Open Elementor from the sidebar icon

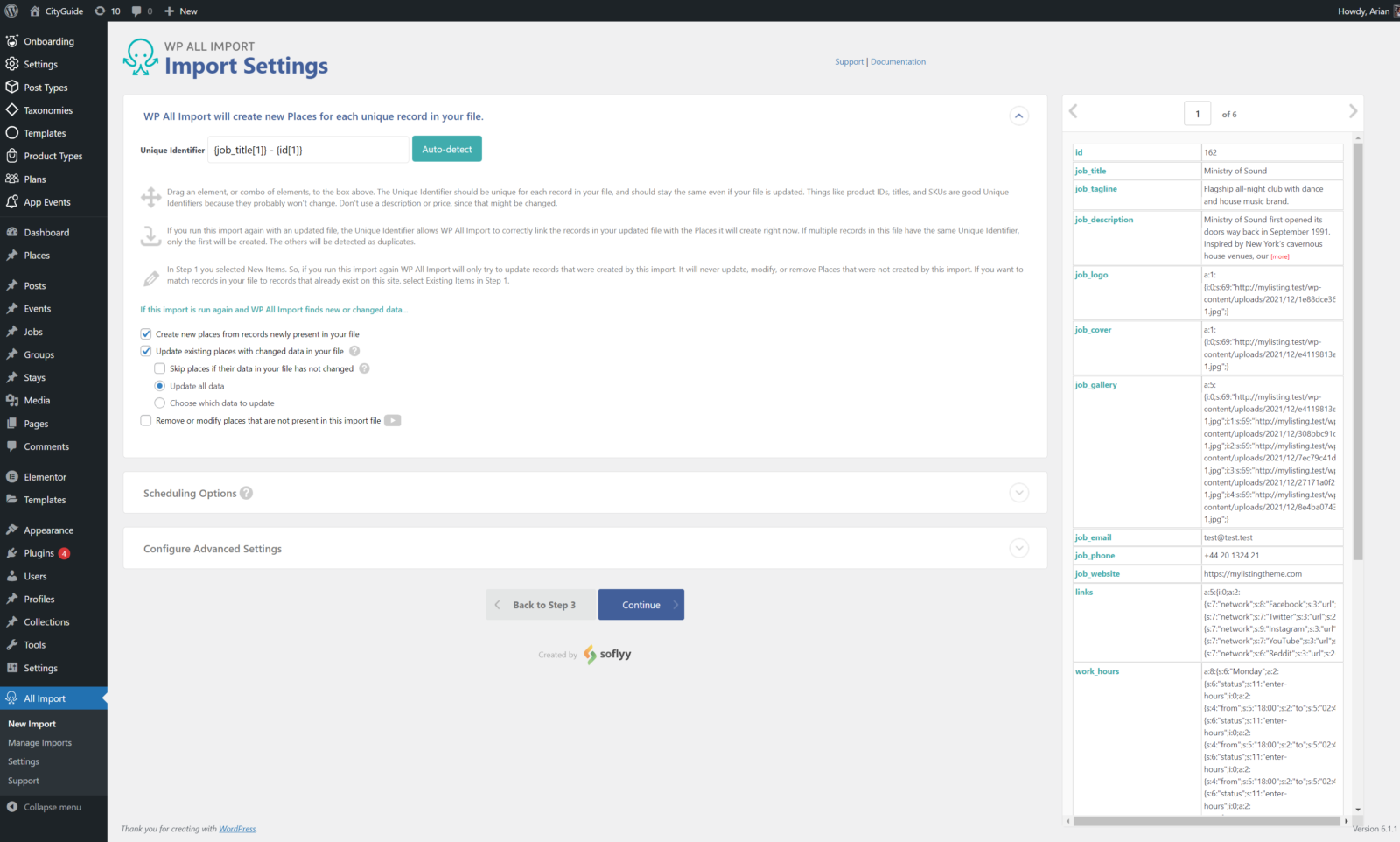tap(12, 476)
